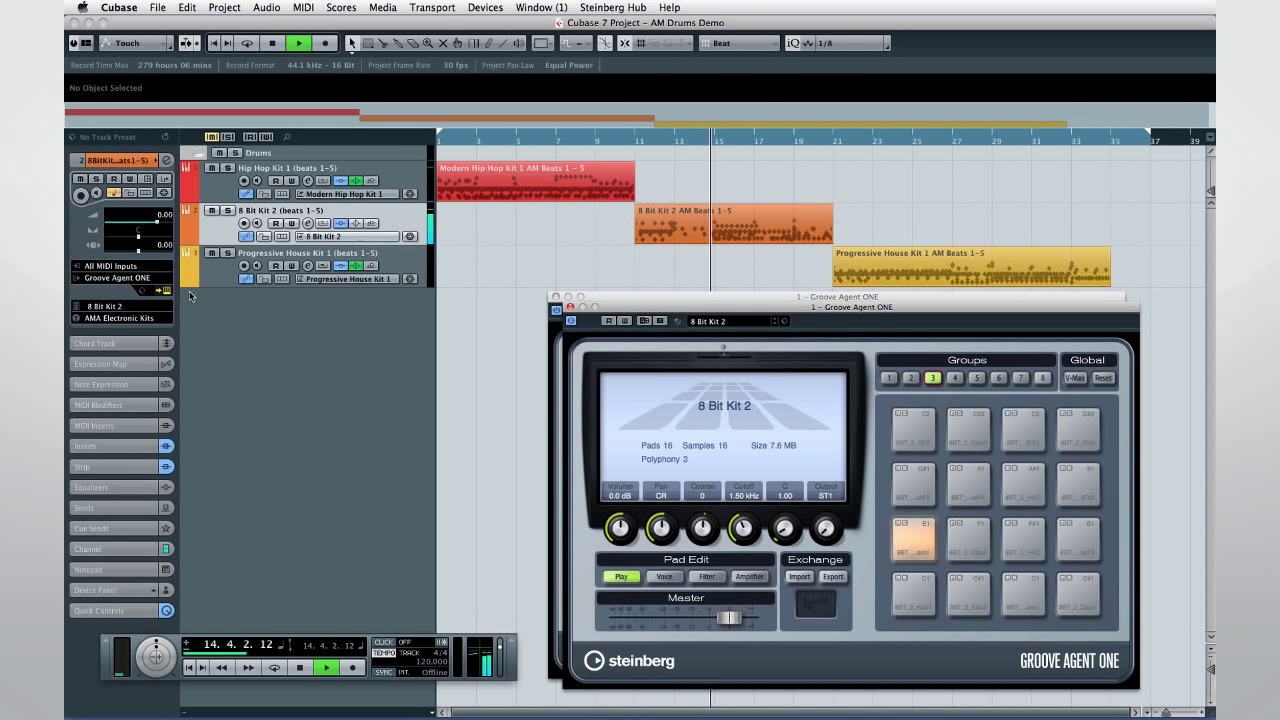Click Reset button in Groove Agent Global
The height and width of the screenshot is (720, 1280).
tap(1103, 378)
